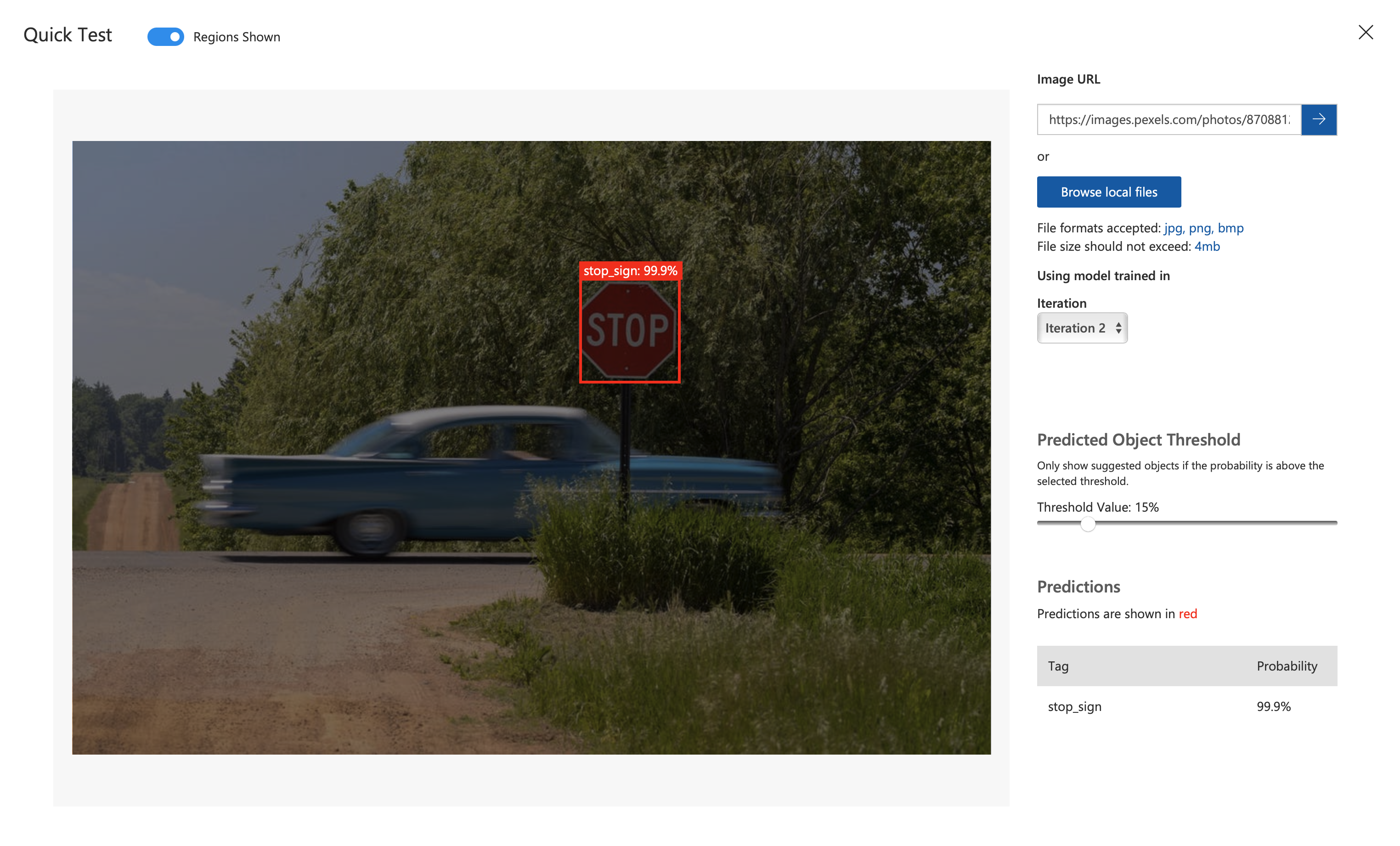Close the Quick Test dialog
Image resolution: width=1400 pixels, height=846 pixels.
click(1366, 33)
